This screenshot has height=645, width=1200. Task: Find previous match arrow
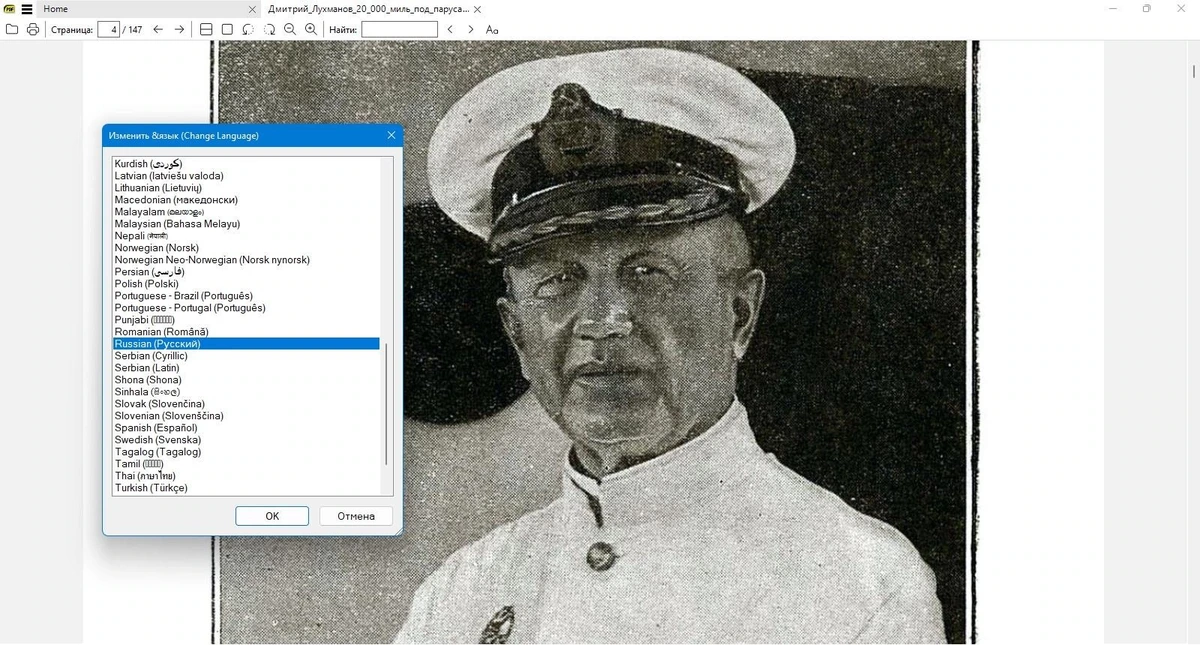pos(450,30)
